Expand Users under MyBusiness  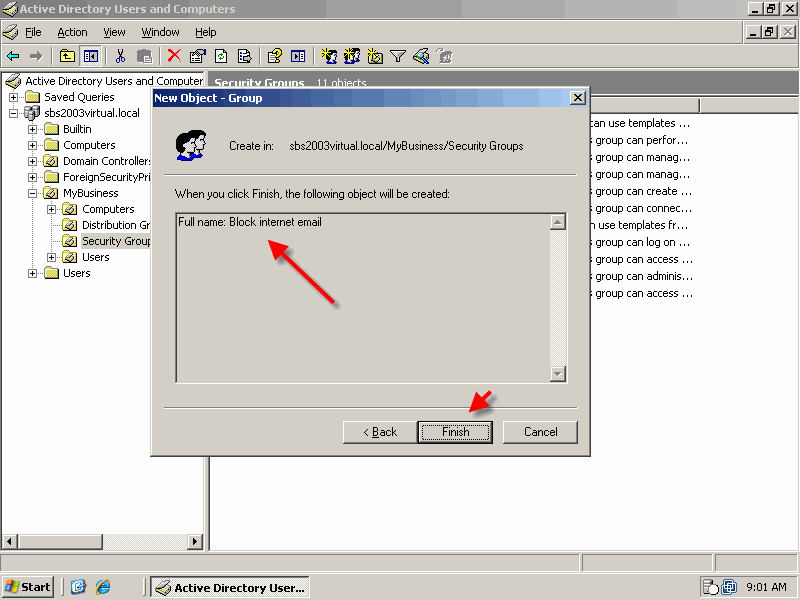(52, 257)
